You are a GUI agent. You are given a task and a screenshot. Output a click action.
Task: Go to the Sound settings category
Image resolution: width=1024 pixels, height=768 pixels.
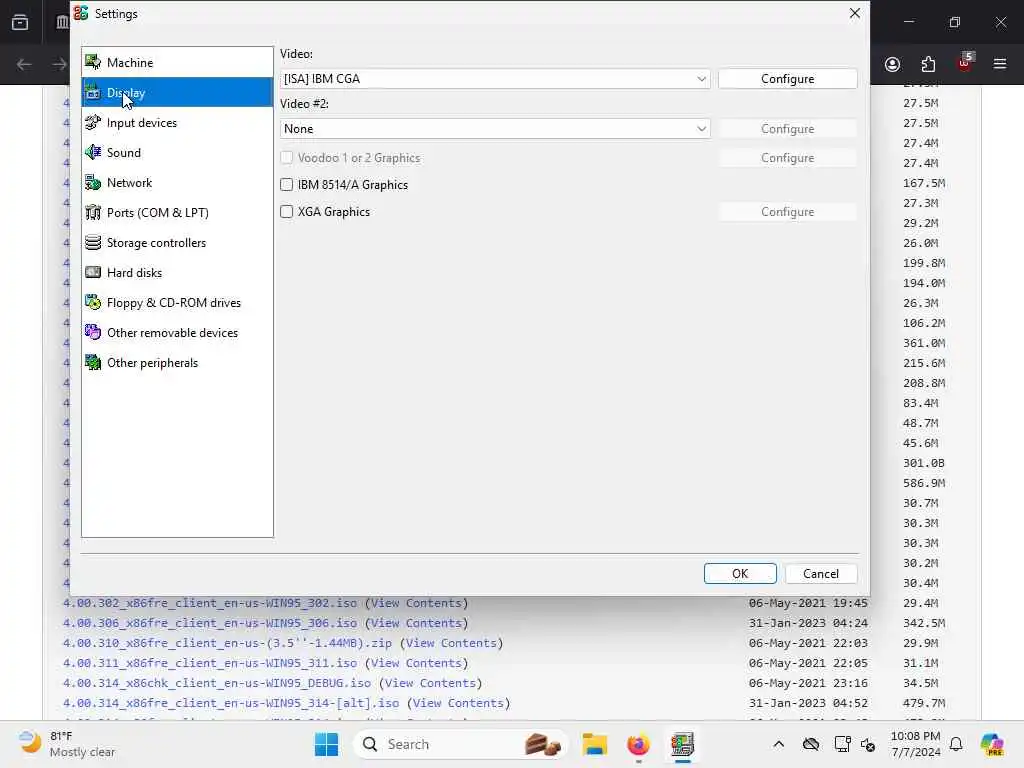tap(177, 153)
